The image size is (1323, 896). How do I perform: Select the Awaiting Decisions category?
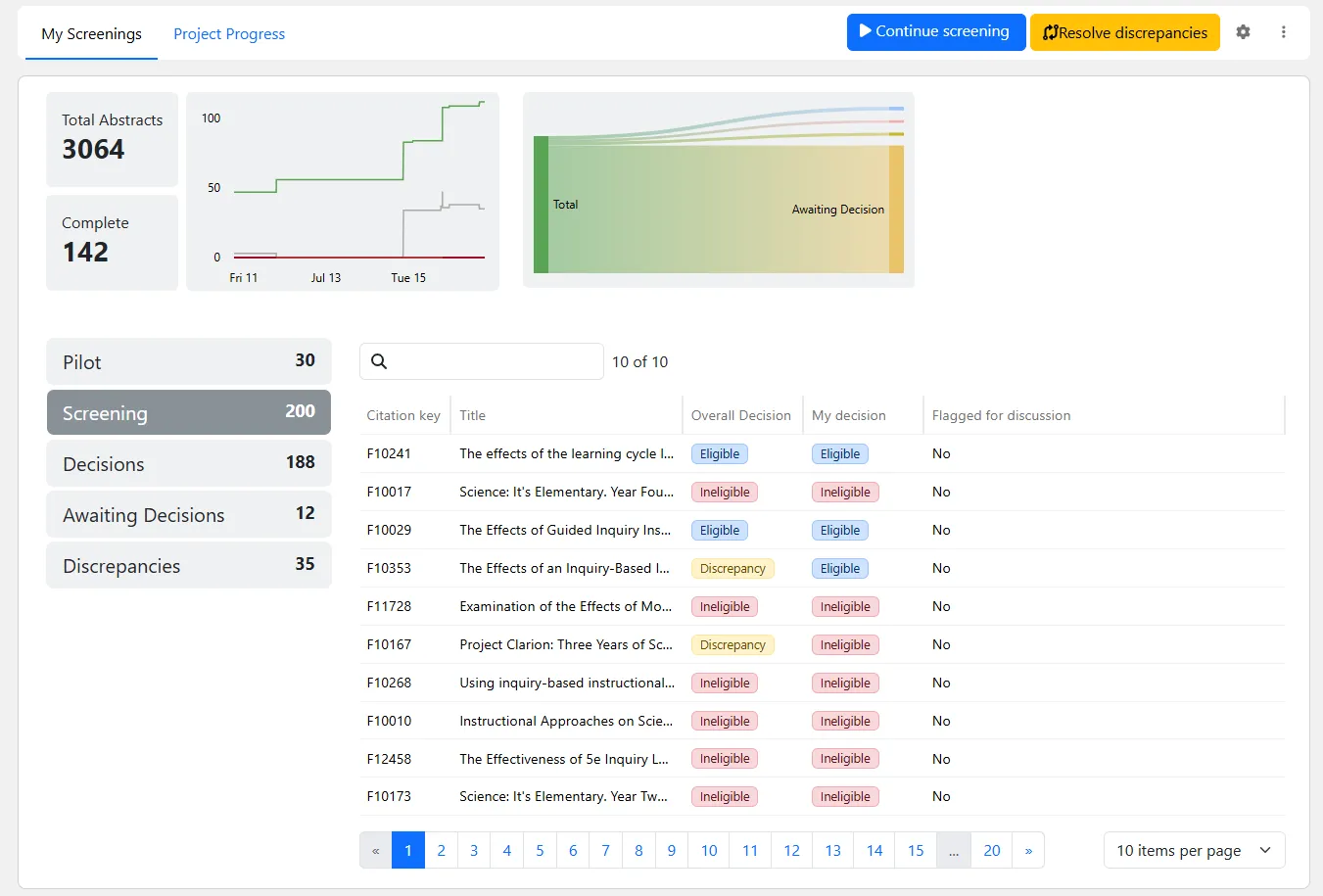coord(189,514)
